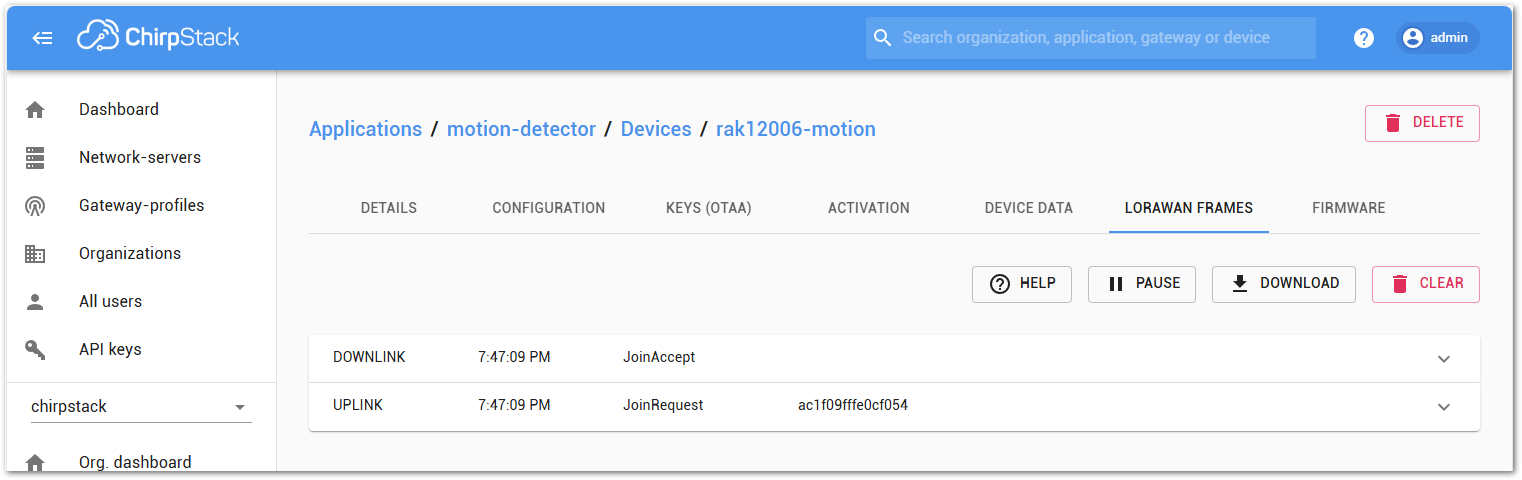Open Network-servers in the sidebar
This screenshot has height=480, width=1522.
pos(140,158)
